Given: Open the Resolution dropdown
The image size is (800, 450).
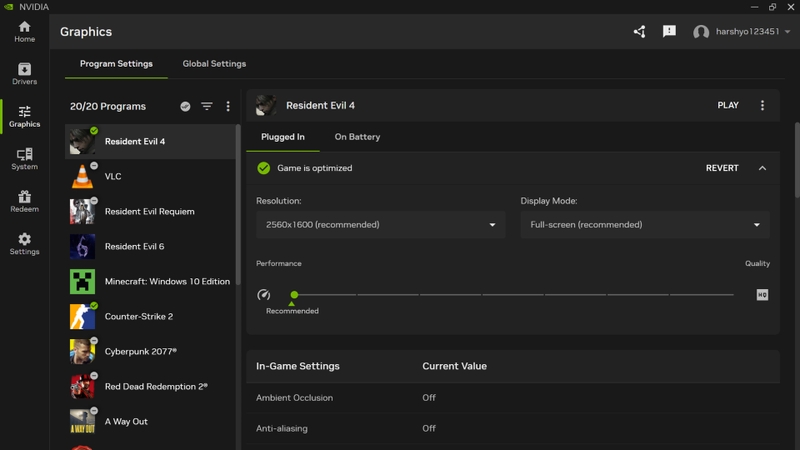Looking at the screenshot, I should pyautogui.click(x=381, y=224).
